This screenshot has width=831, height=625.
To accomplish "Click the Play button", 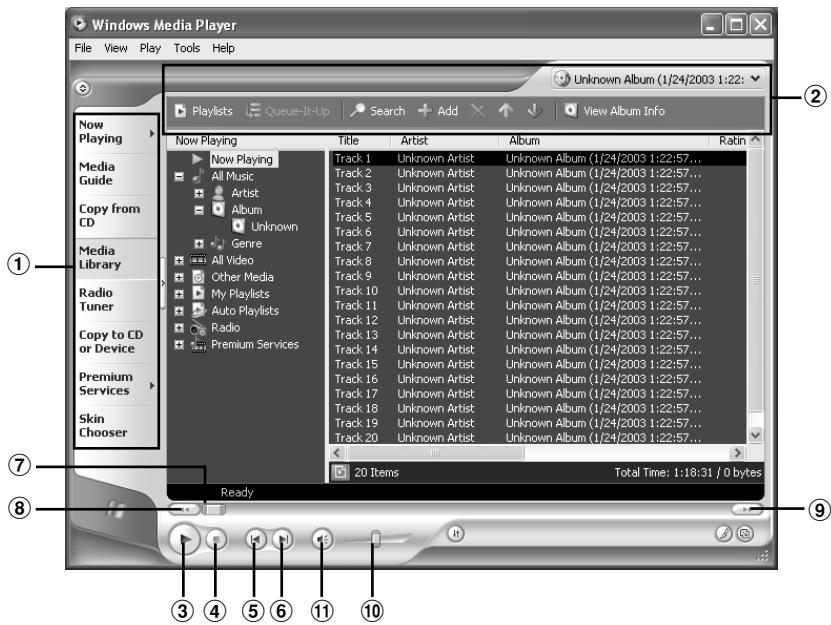I will [x=184, y=539].
